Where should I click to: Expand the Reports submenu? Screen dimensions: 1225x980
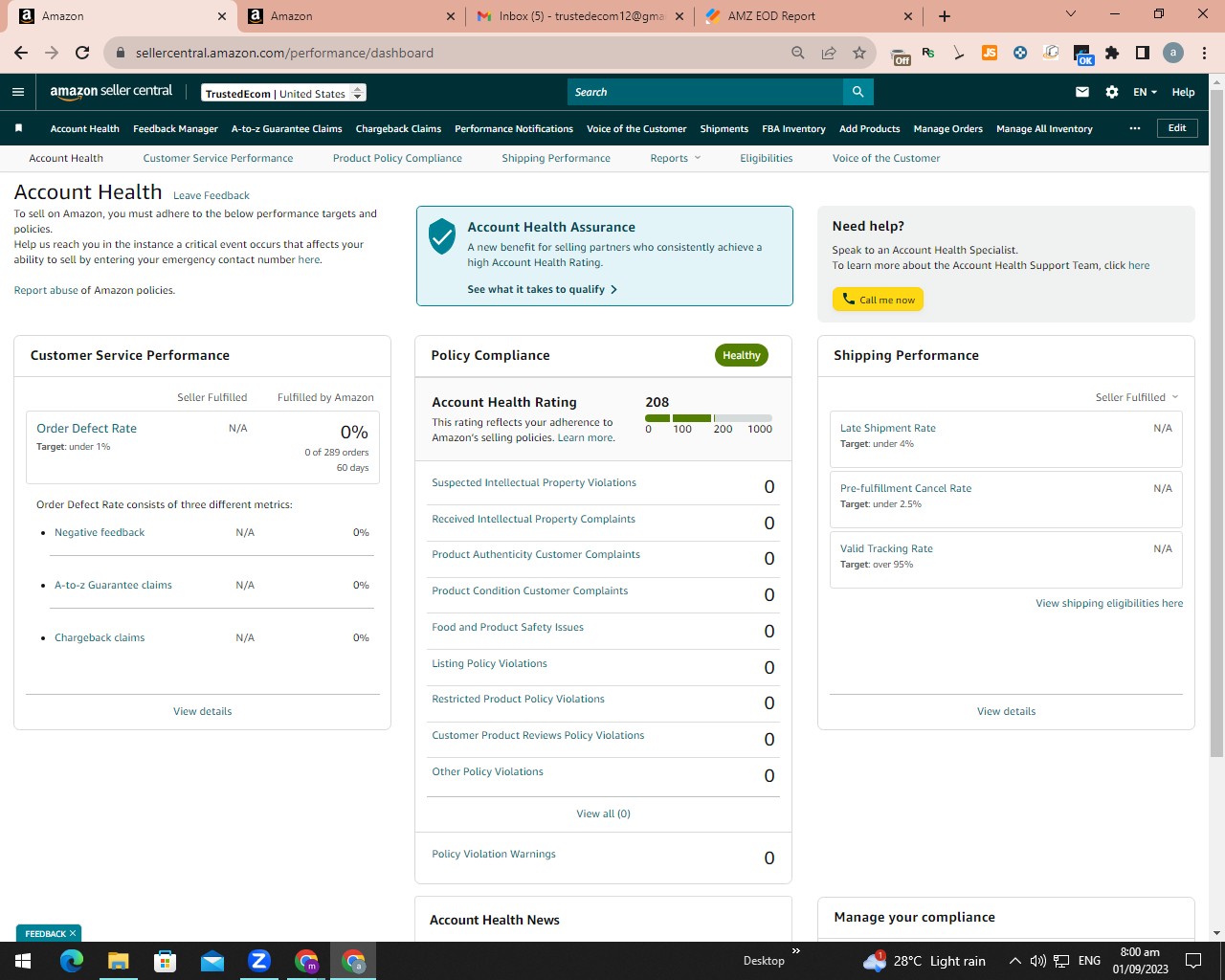(x=676, y=158)
